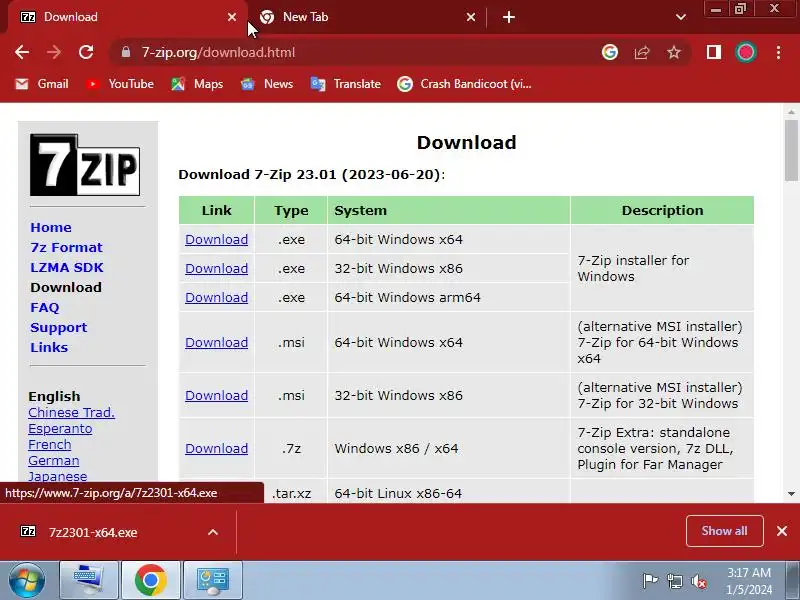Click the muted volume tray icon
The image size is (800, 600).
click(x=698, y=581)
